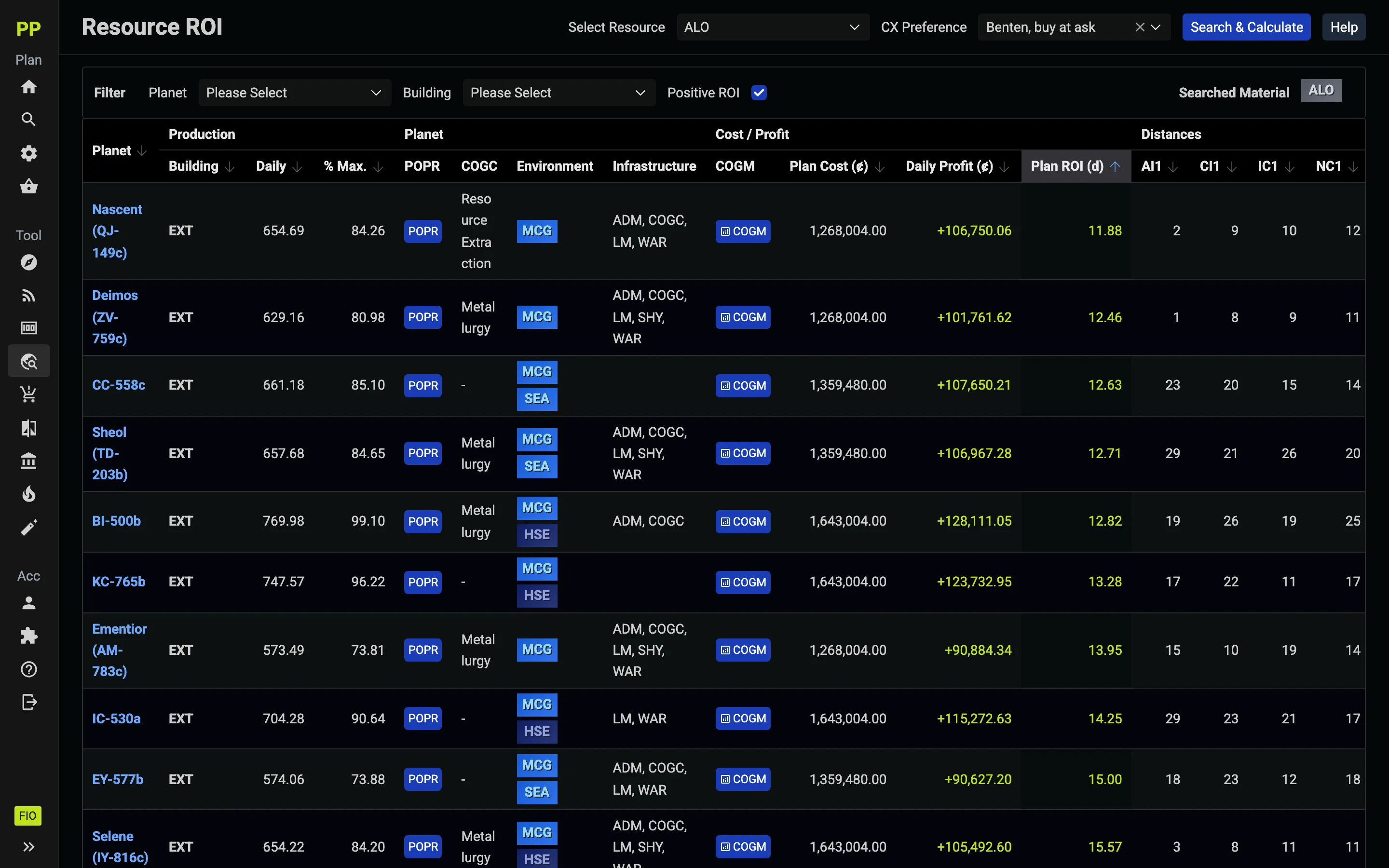Viewport: 1389px width, 868px height.
Task: Click the ALO searched material tag
Action: [1321, 91]
